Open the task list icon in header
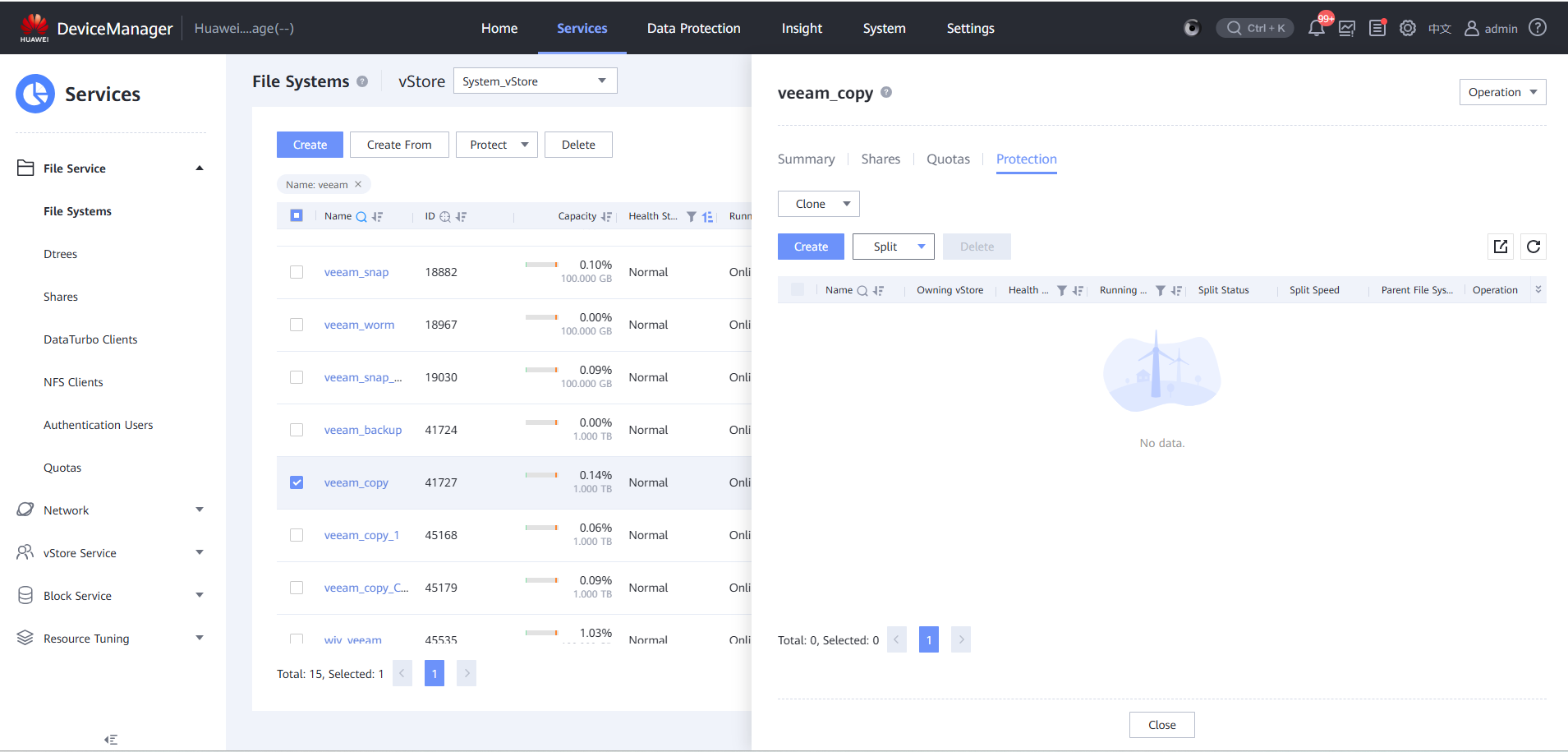The height and width of the screenshot is (752, 1568). click(1377, 29)
